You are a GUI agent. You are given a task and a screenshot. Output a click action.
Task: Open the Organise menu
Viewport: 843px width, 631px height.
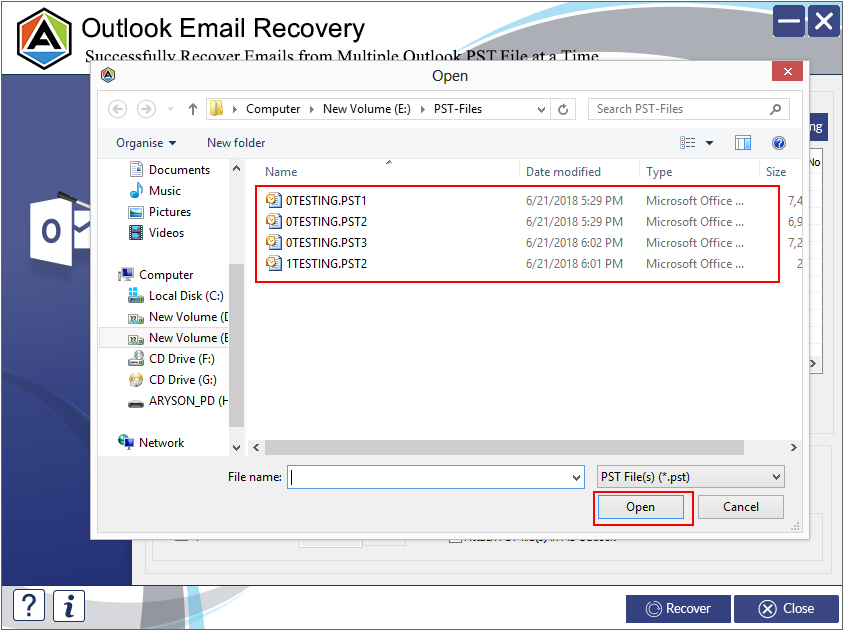click(146, 143)
